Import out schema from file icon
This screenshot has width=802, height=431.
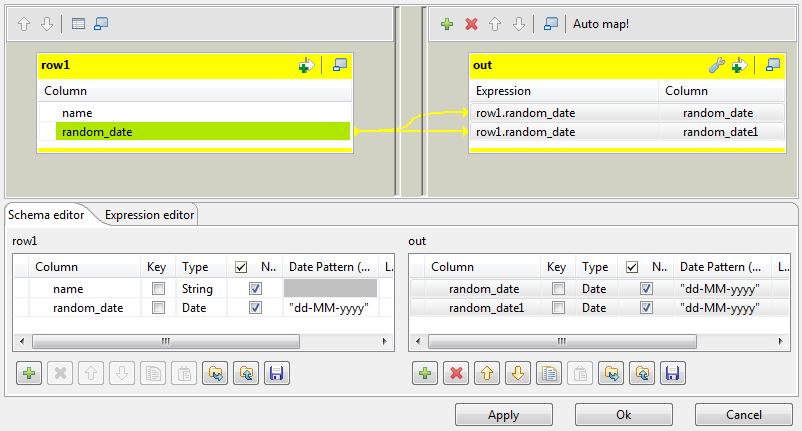click(x=611, y=373)
